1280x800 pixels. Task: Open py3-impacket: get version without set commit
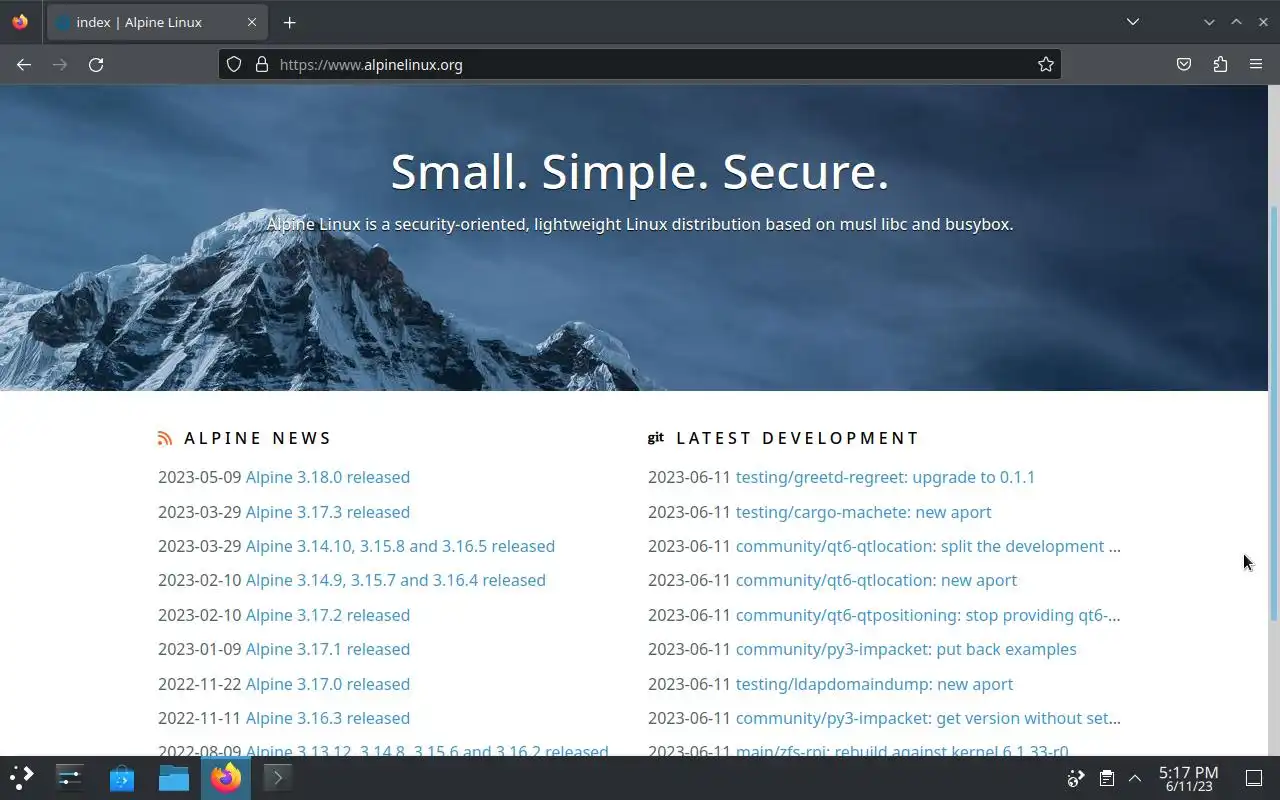pos(928,718)
